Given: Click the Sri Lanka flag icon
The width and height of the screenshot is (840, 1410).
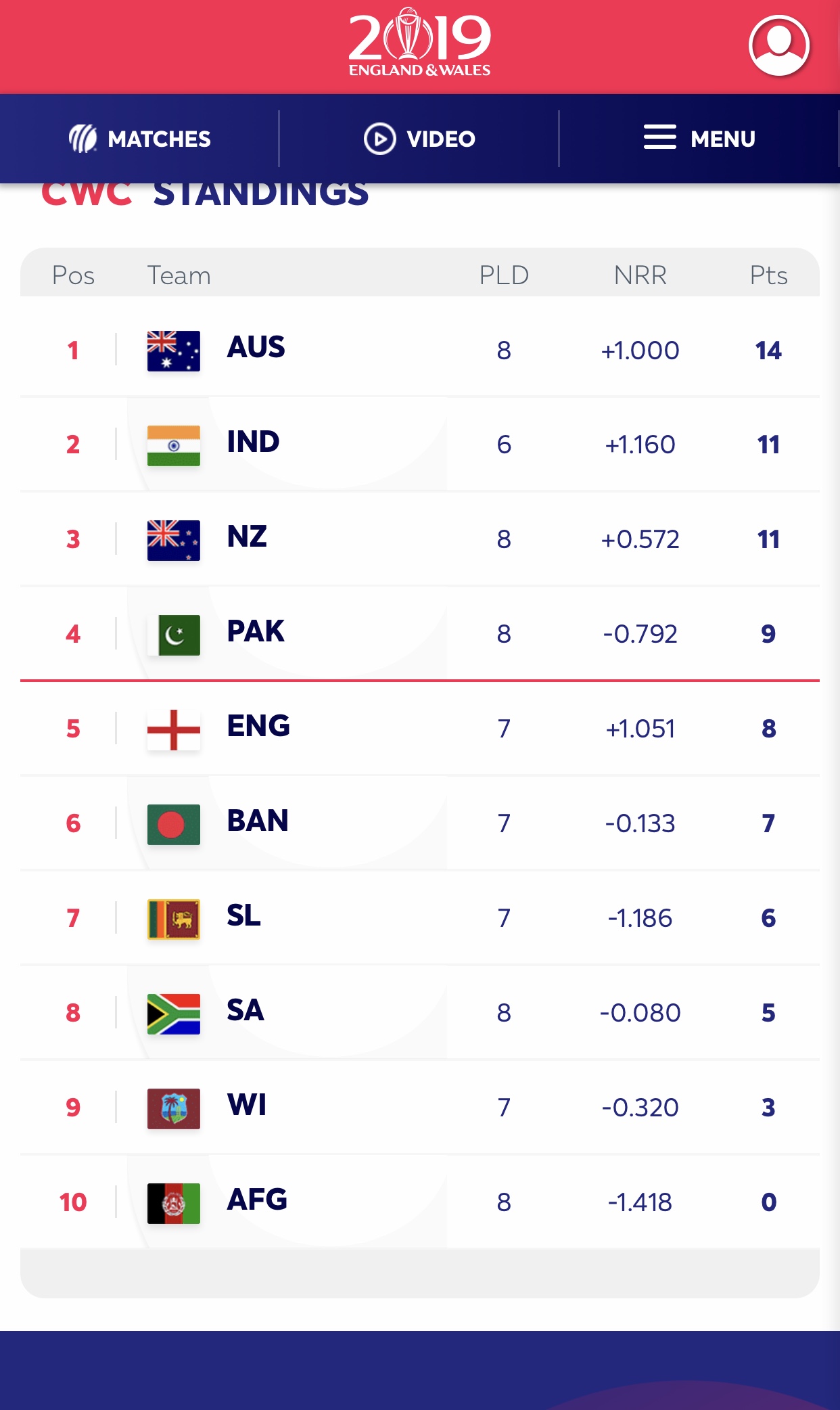Looking at the screenshot, I should (x=174, y=919).
